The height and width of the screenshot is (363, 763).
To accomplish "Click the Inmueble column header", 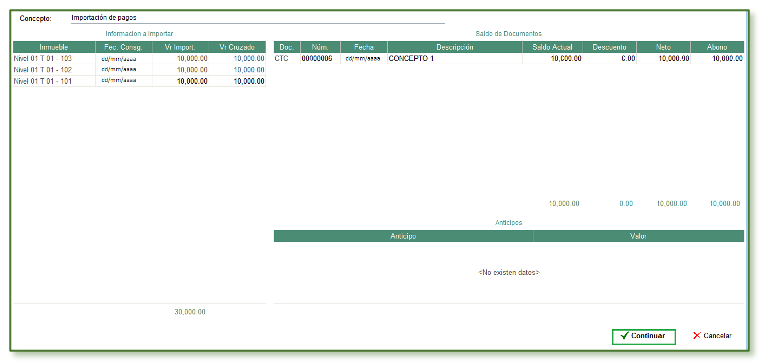I will (54, 47).
